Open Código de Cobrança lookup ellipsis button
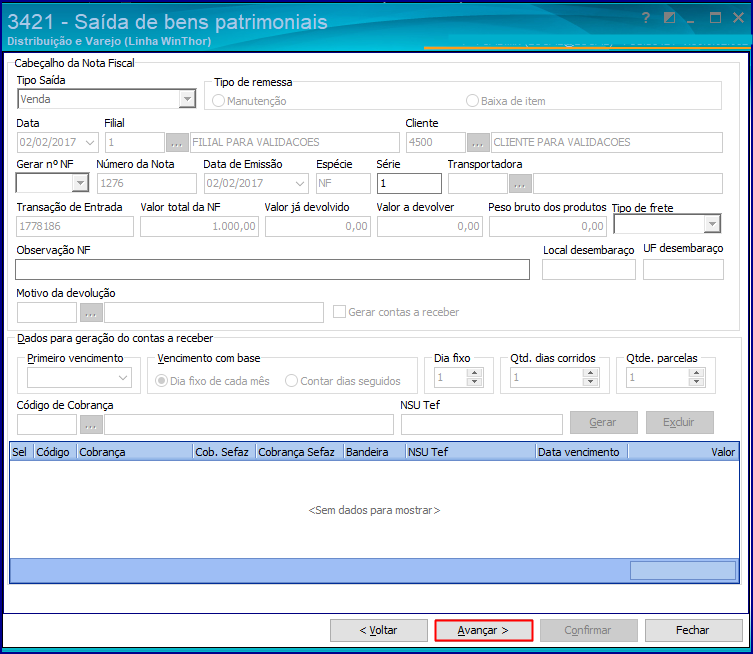The width and height of the screenshot is (753, 654). pos(91,424)
